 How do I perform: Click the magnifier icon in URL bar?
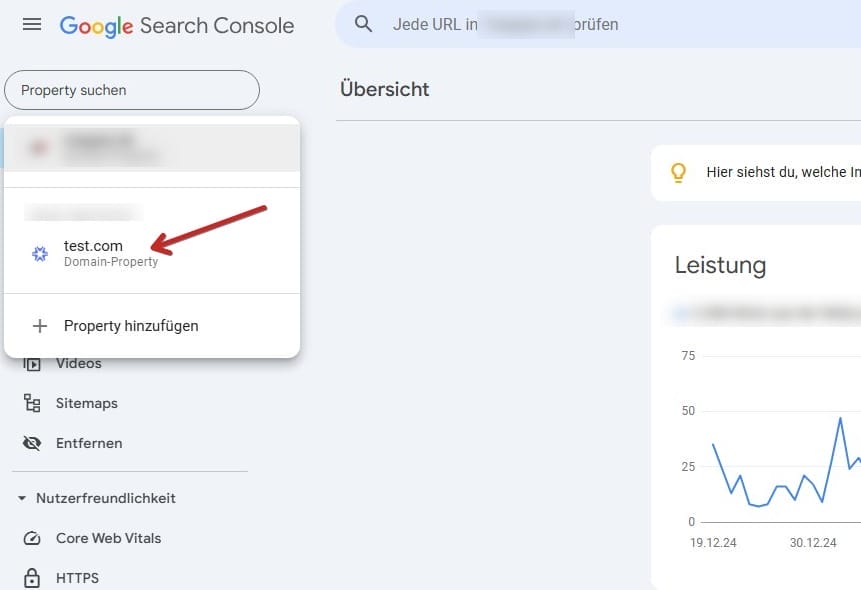pos(364,24)
